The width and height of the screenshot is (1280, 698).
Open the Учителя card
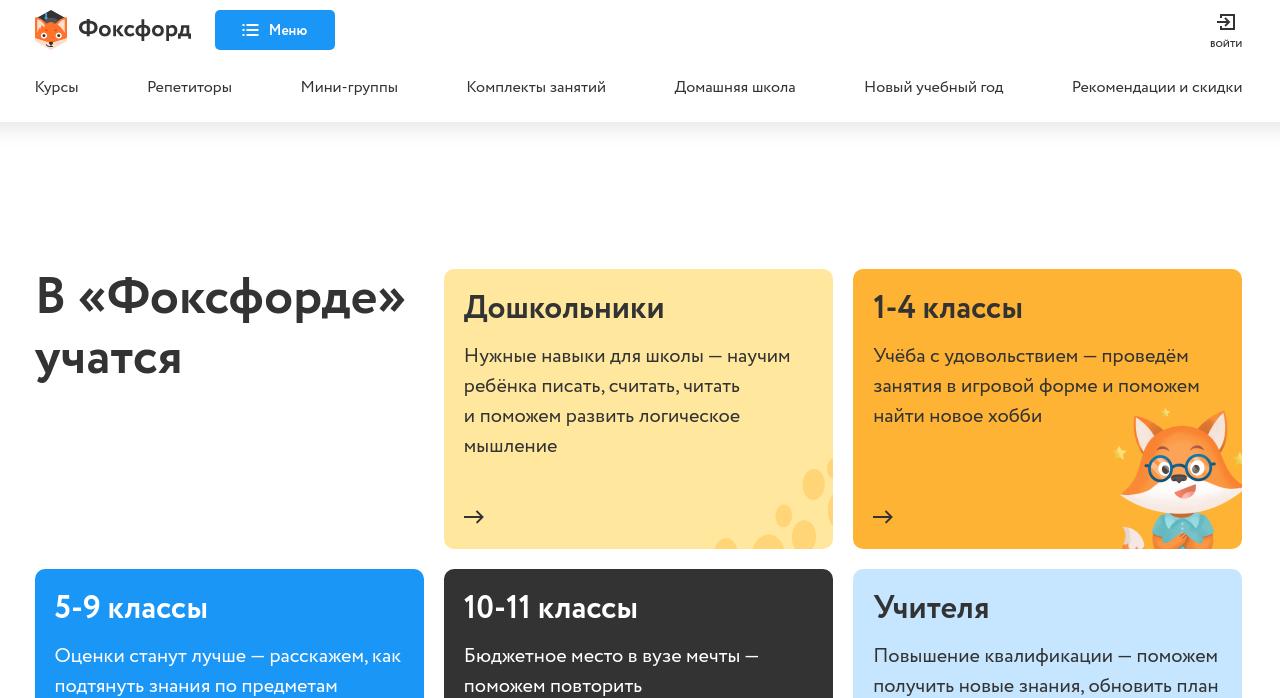pos(1047,633)
